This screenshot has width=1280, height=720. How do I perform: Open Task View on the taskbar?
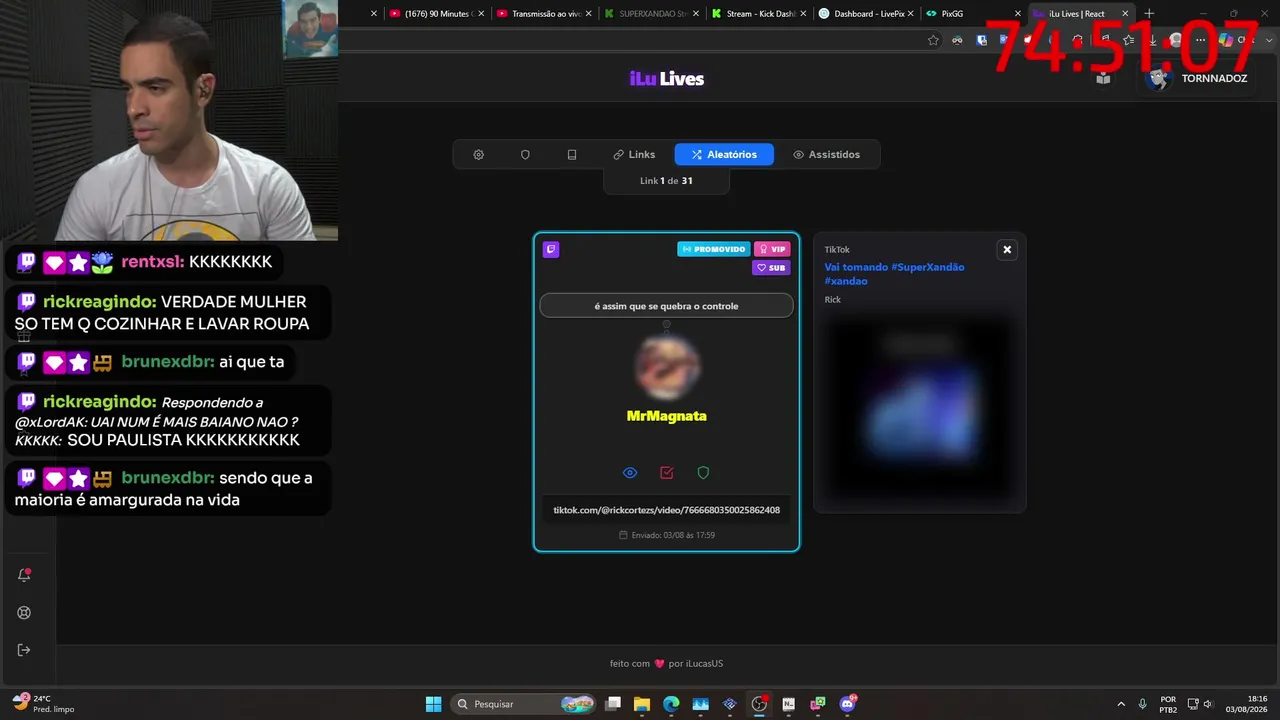[613, 704]
